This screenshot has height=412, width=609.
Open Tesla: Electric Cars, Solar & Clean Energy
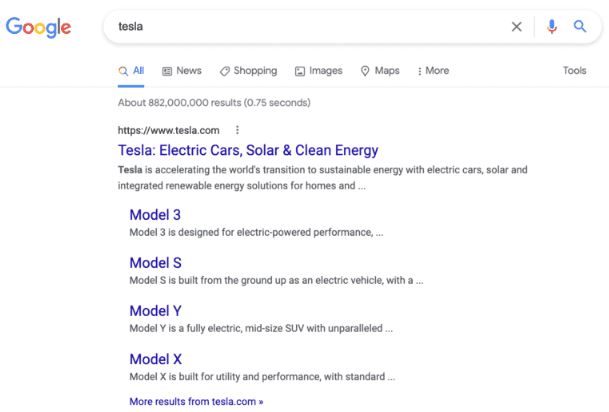pyautogui.click(x=248, y=150)
